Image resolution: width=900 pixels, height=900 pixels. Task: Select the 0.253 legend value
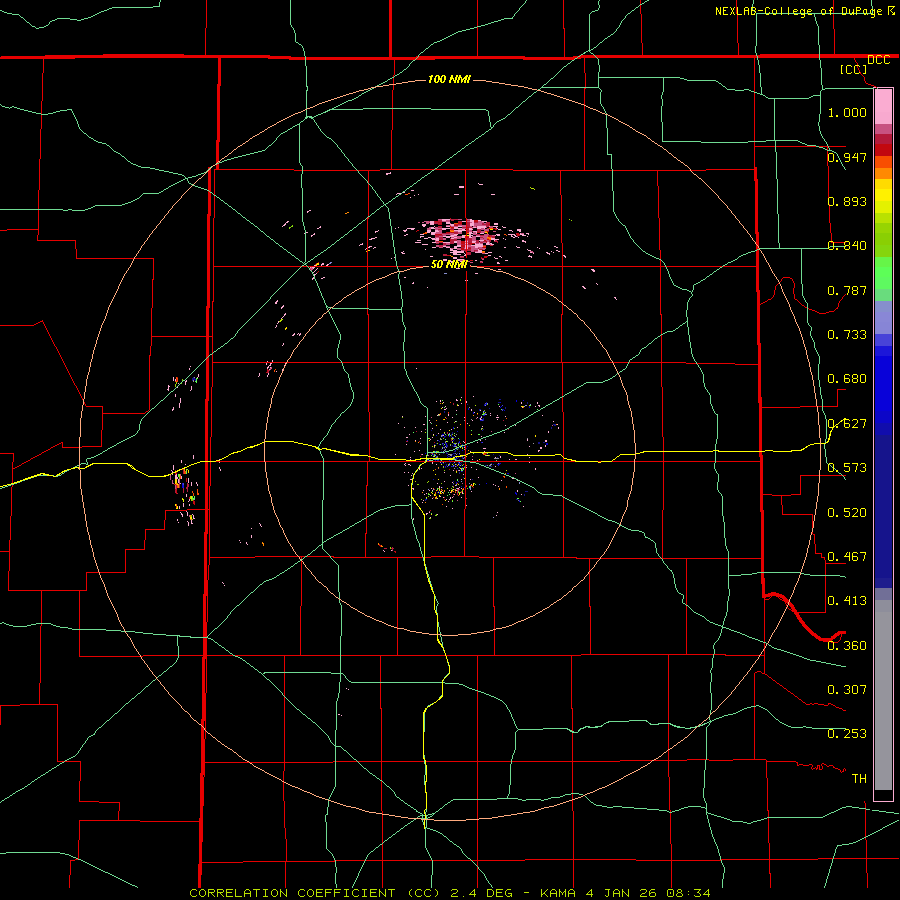point(847,734)
